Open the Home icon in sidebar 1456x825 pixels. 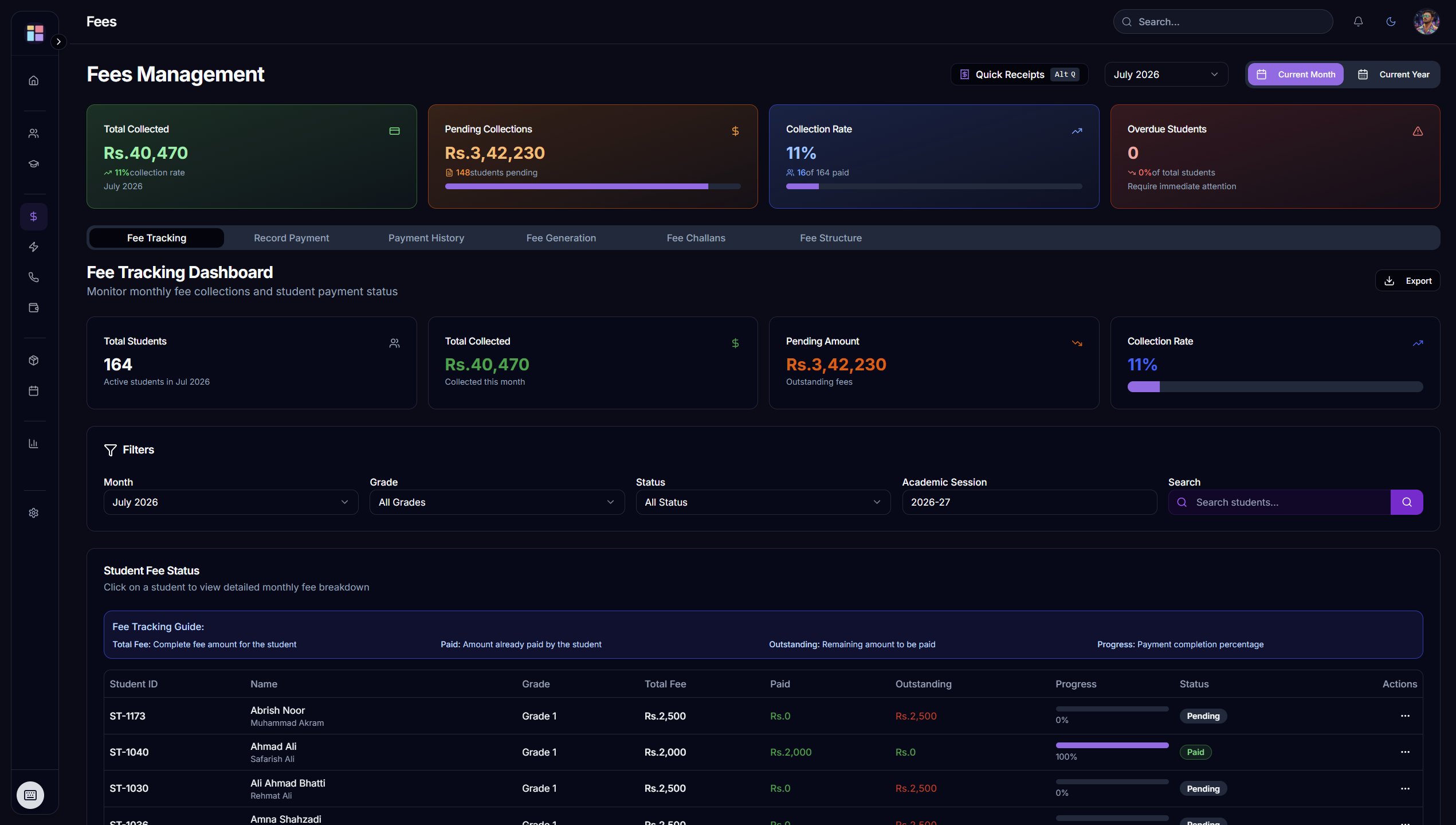click(x=34, y=80)
